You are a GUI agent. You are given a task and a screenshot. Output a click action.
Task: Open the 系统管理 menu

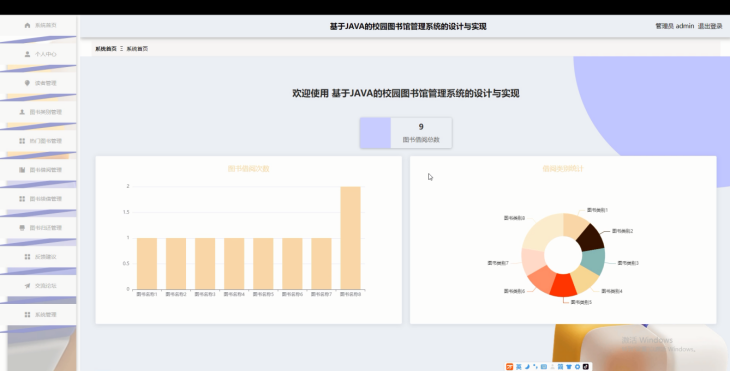38,314
